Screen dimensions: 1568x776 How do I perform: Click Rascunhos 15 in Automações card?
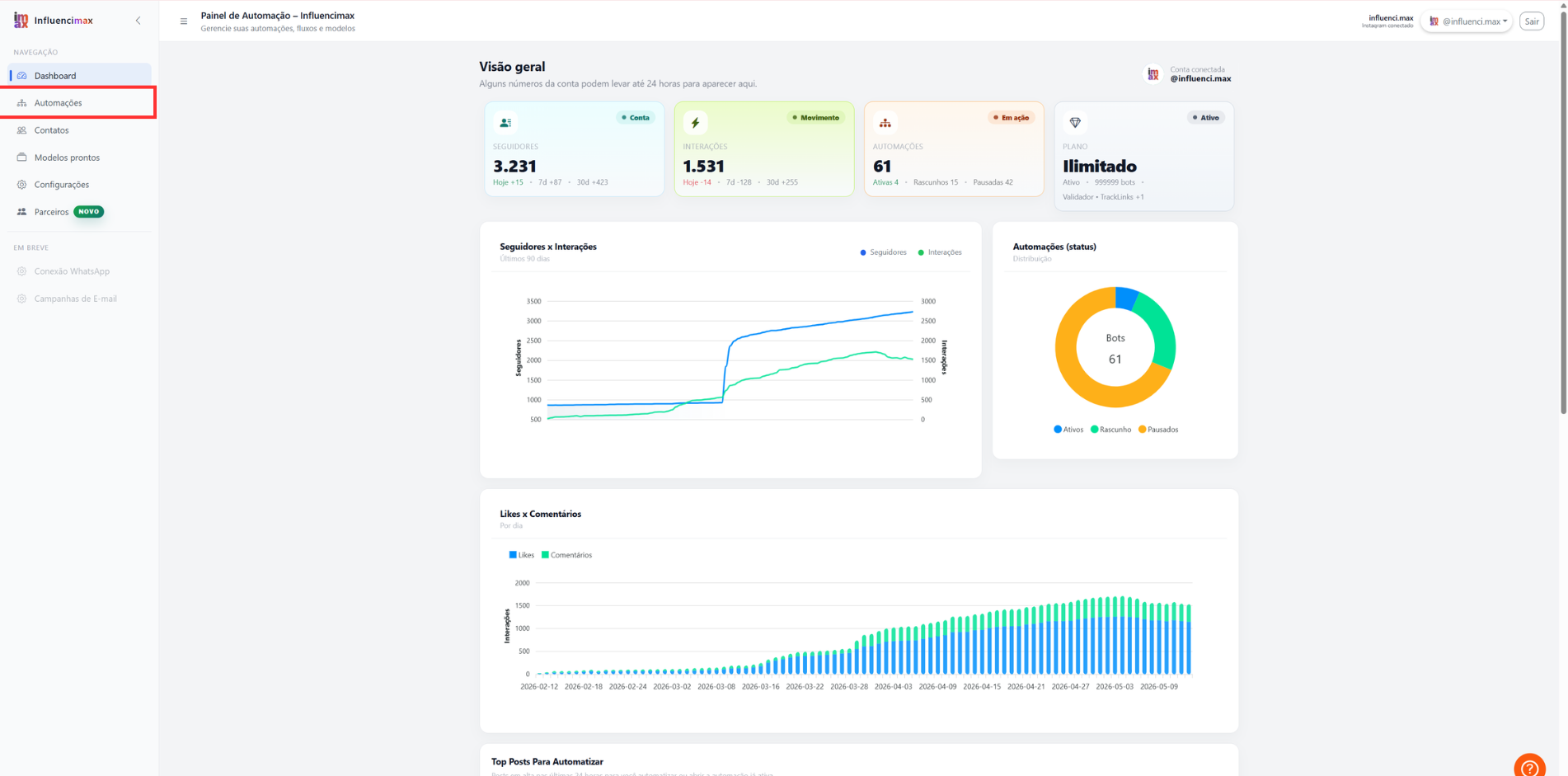pos(936,182)
